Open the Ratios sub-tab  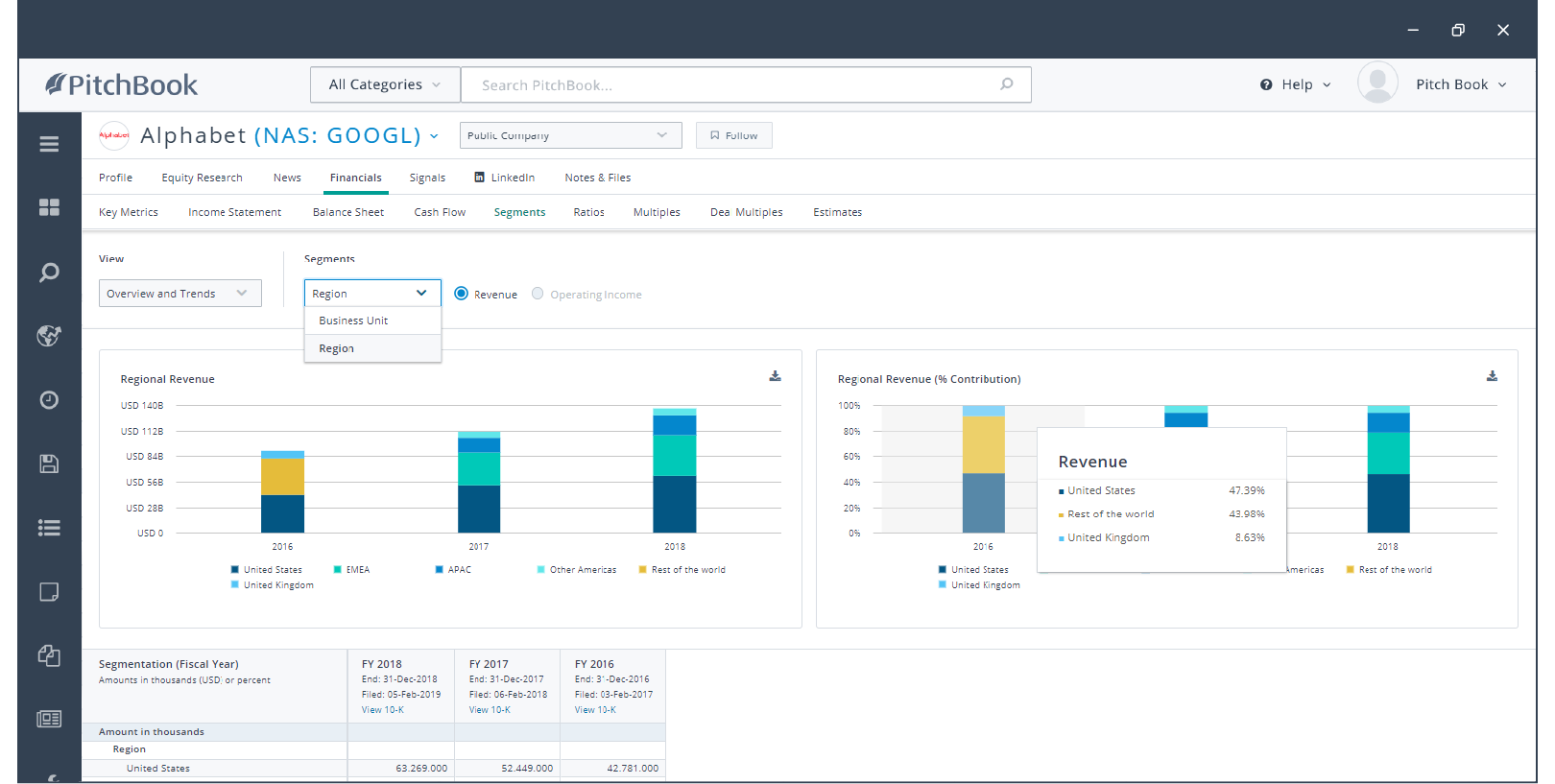click(588, 212)
